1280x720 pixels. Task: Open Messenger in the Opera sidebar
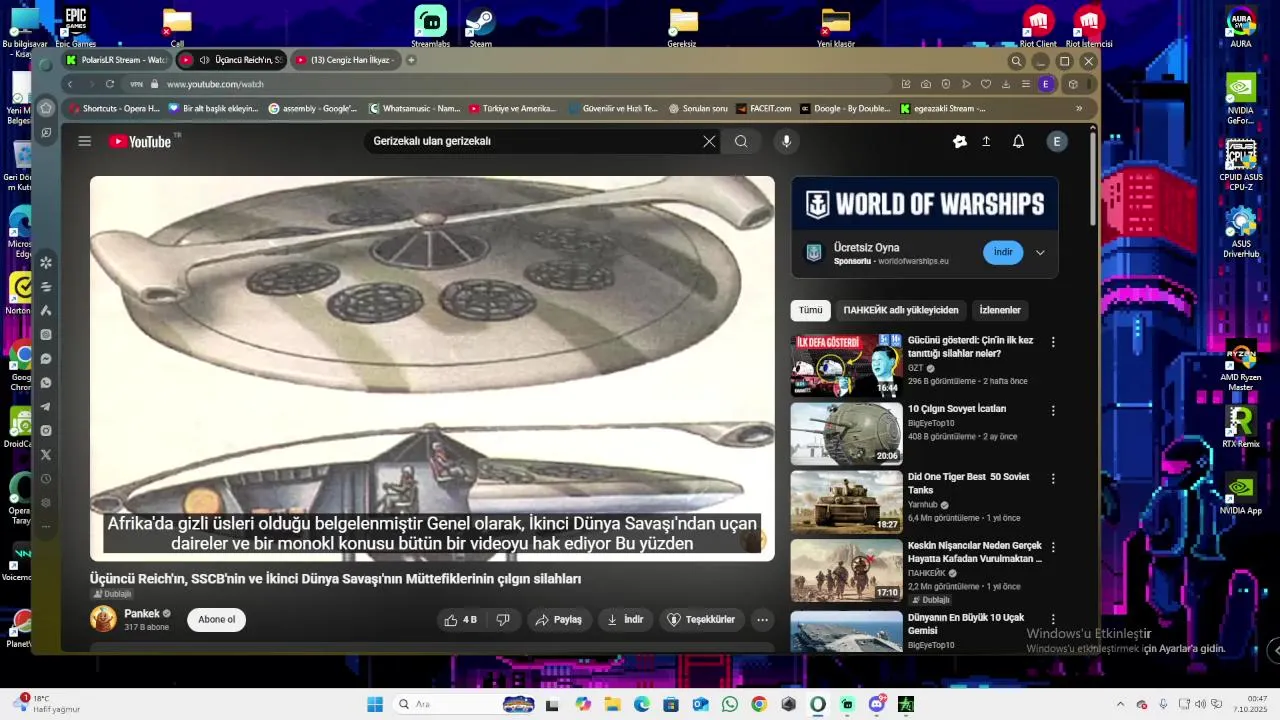point(46,359)
